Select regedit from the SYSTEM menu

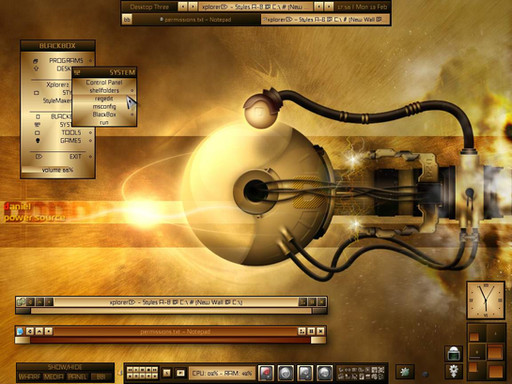104,98
